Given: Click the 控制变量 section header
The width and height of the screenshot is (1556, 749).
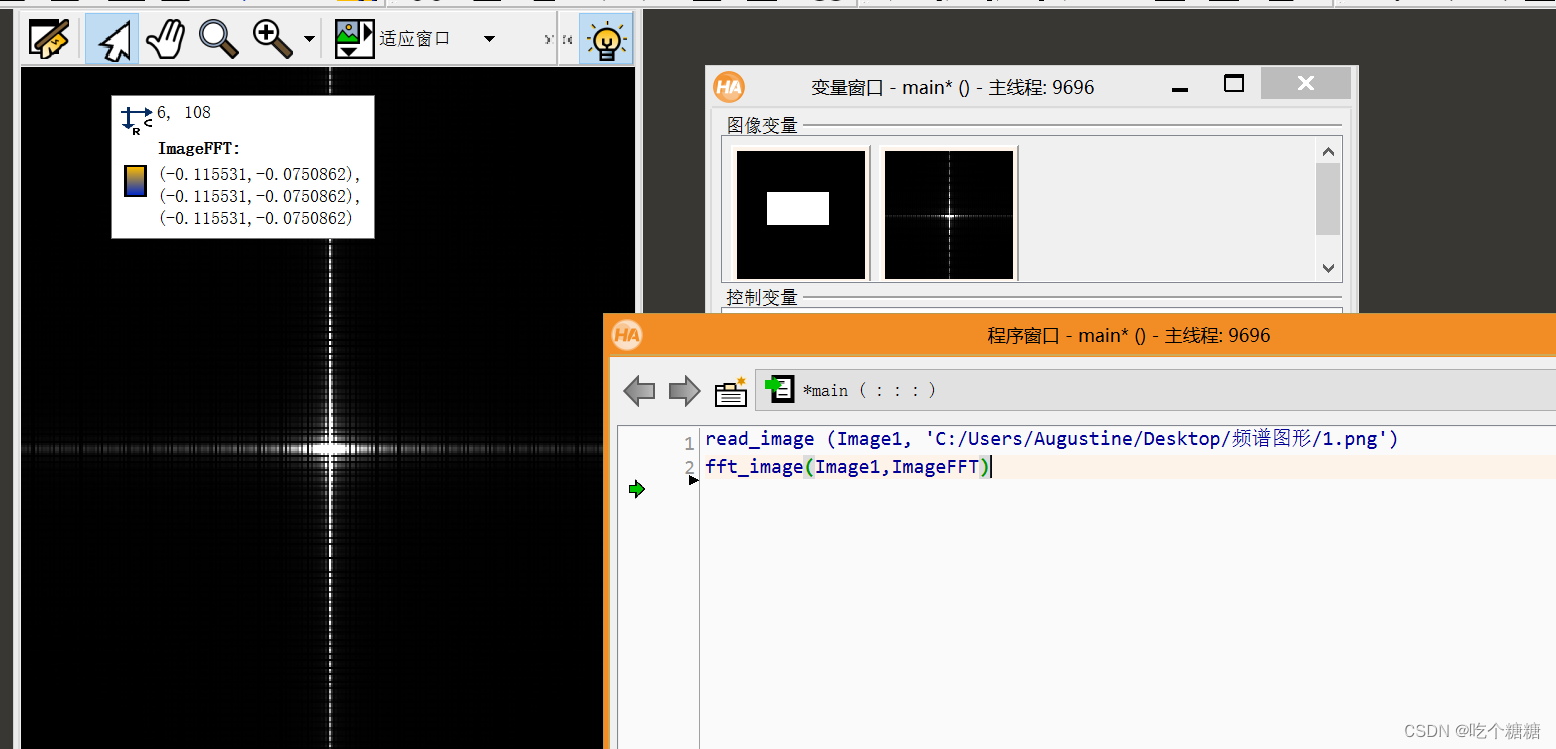Looking at the screenshot, I should 762,297.
